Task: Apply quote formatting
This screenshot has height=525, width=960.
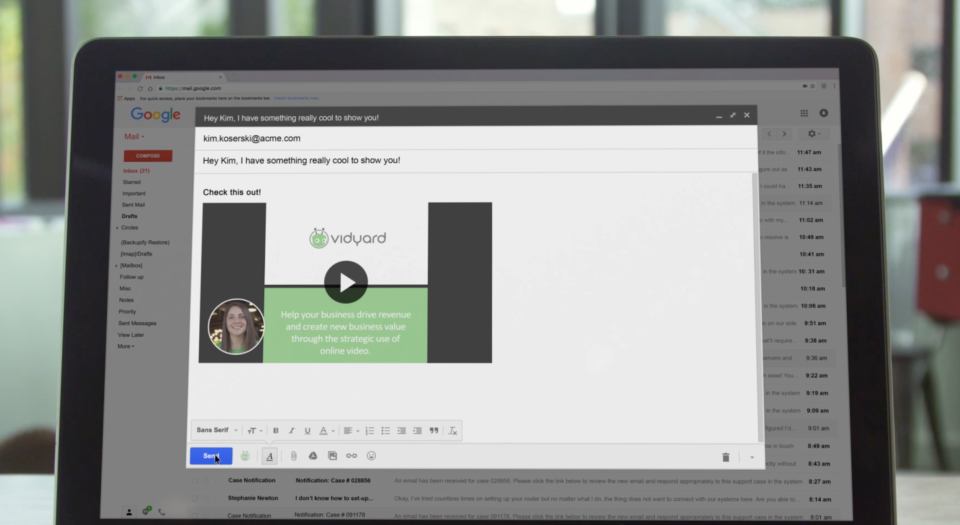Action: click(434, 431)
